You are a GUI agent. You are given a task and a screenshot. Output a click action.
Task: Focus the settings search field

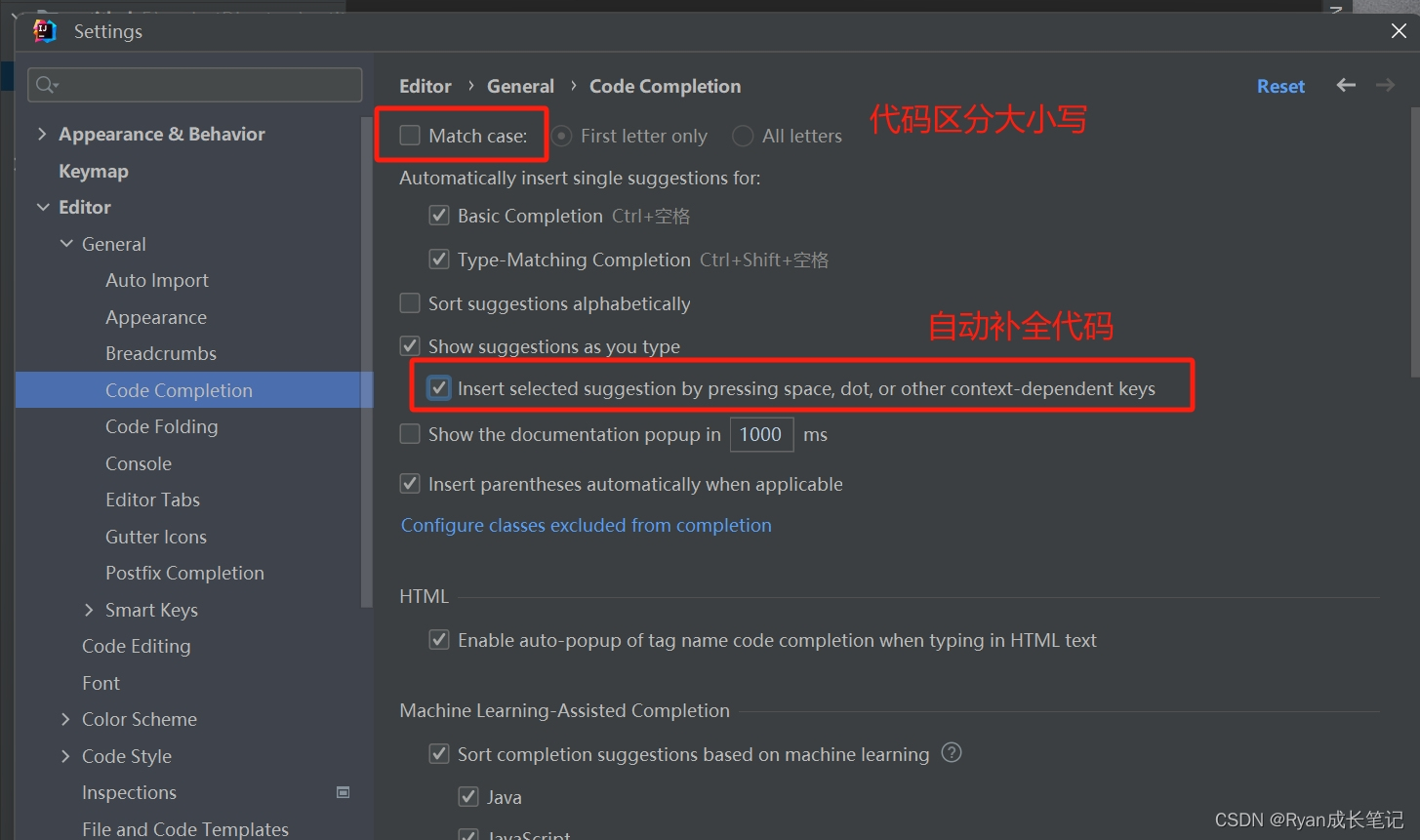pyautogui.click(x=195, y=85)
